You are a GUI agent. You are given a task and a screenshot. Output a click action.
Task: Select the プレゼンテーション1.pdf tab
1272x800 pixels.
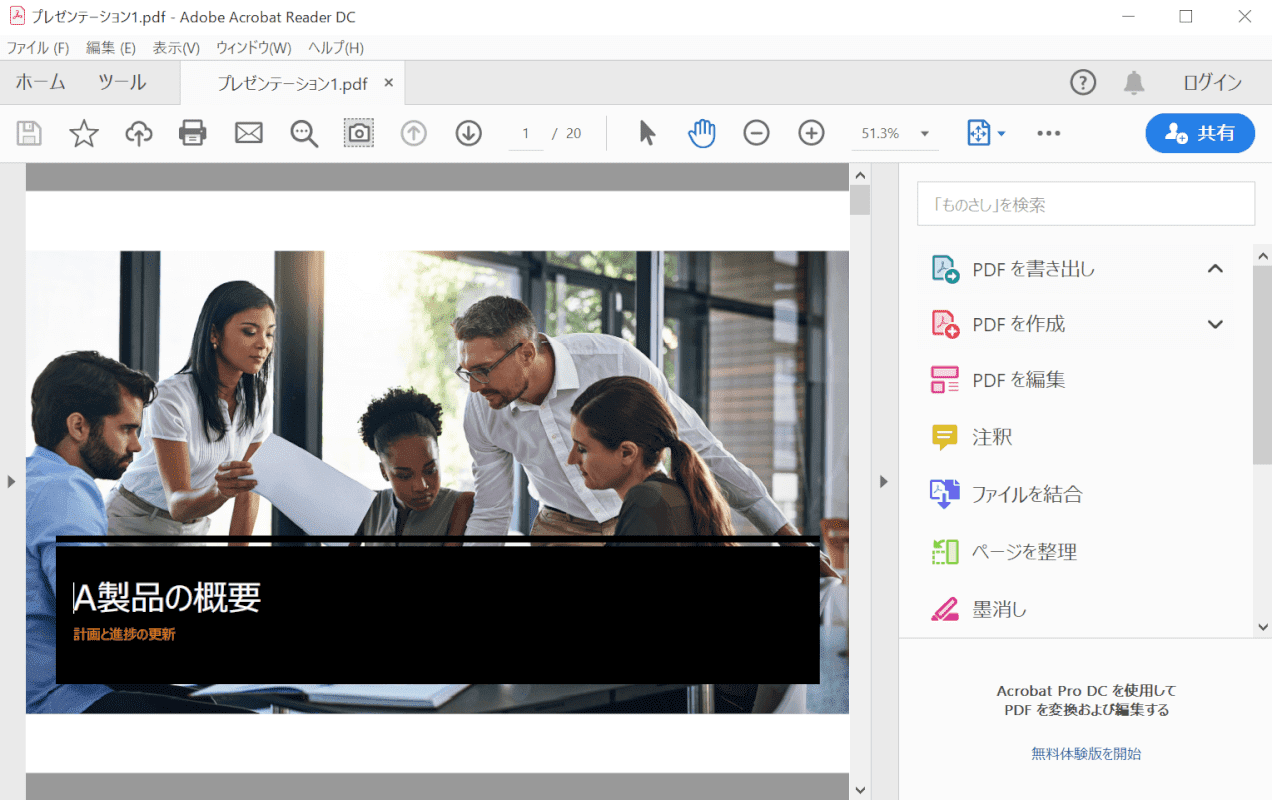click(292, 84)
